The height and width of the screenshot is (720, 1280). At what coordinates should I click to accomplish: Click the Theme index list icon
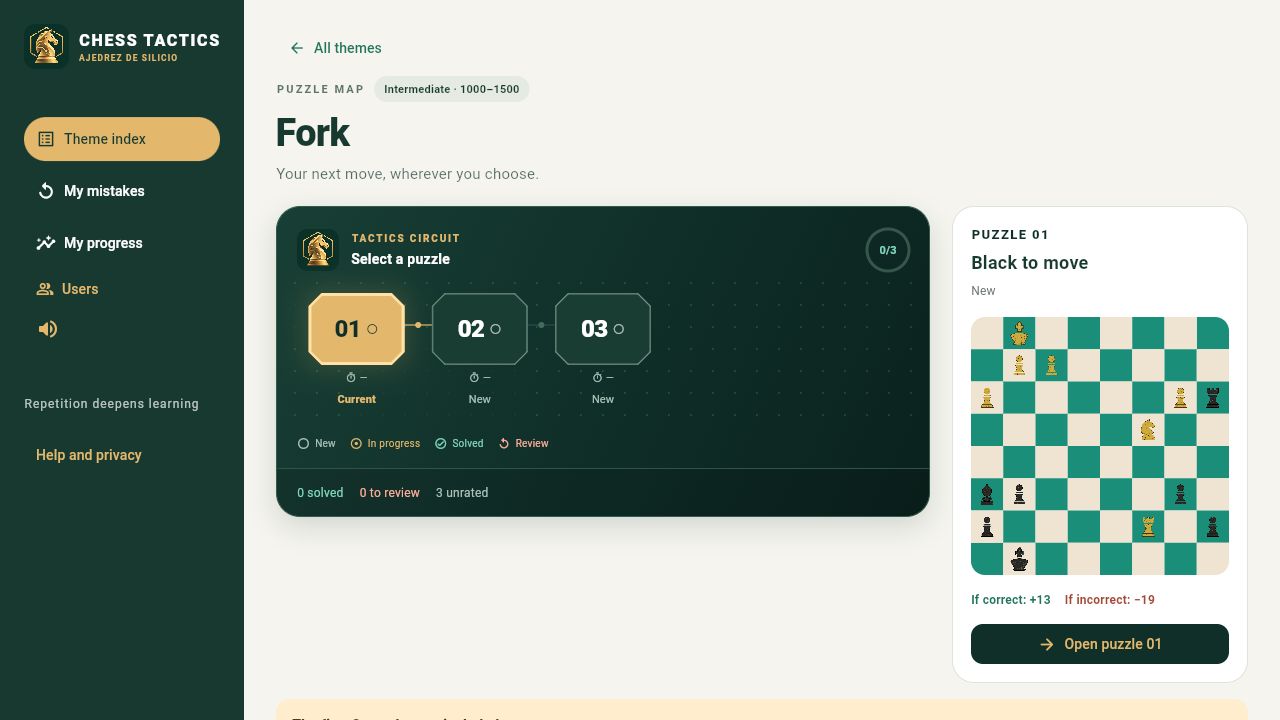pos(46,139)
